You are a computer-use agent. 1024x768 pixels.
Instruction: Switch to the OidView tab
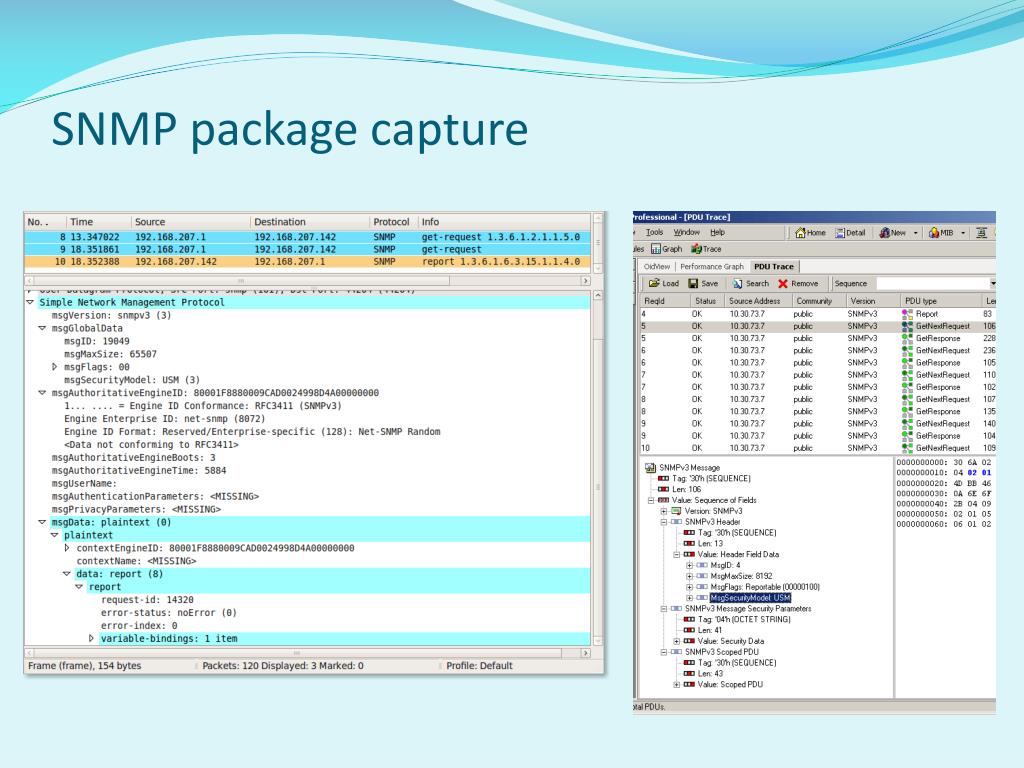656,266
